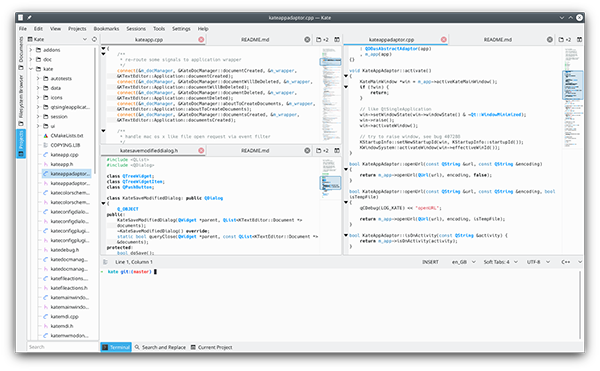The width and height of the screenshot is (600, 371).
Task: Close the katesavemodifieddialog.h tab
Action: 201,150
